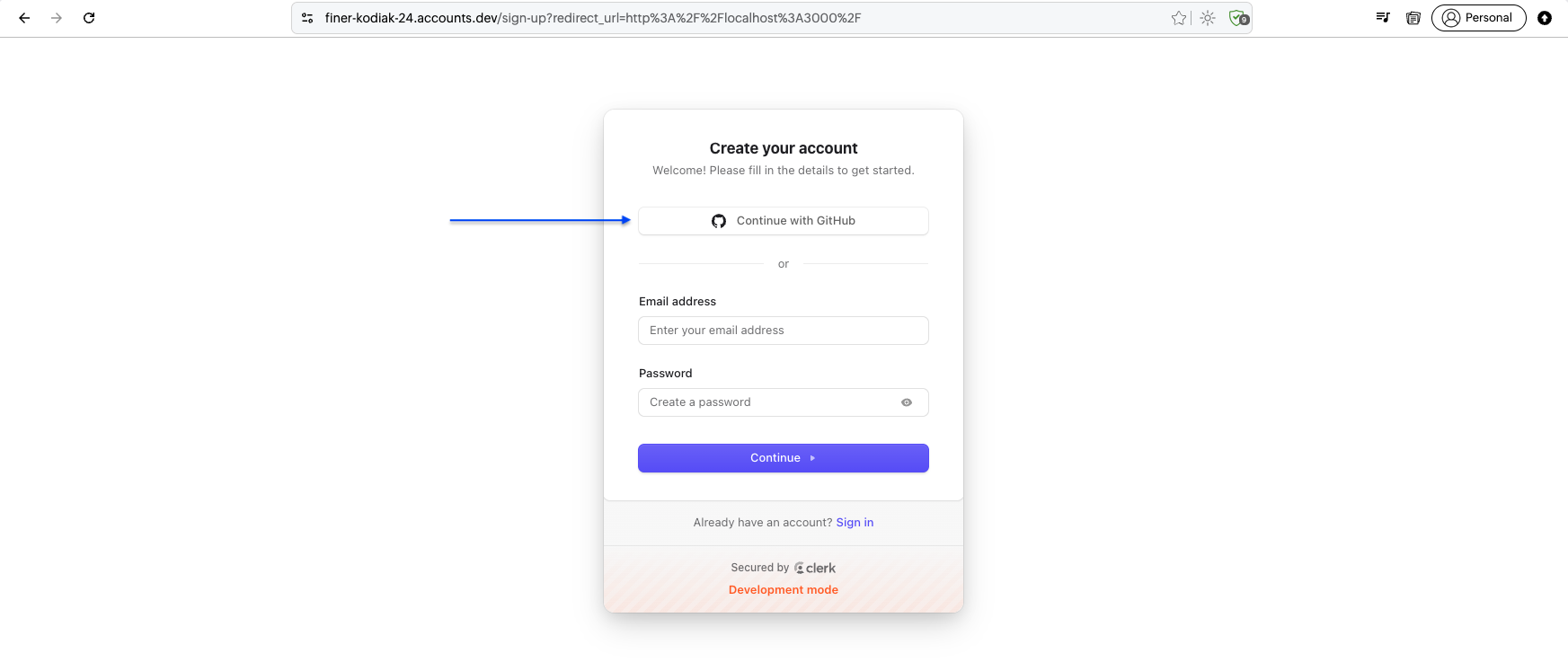Click the purple Continue button
Viewport: 1568px width, 662px height.
pos(784,458)
